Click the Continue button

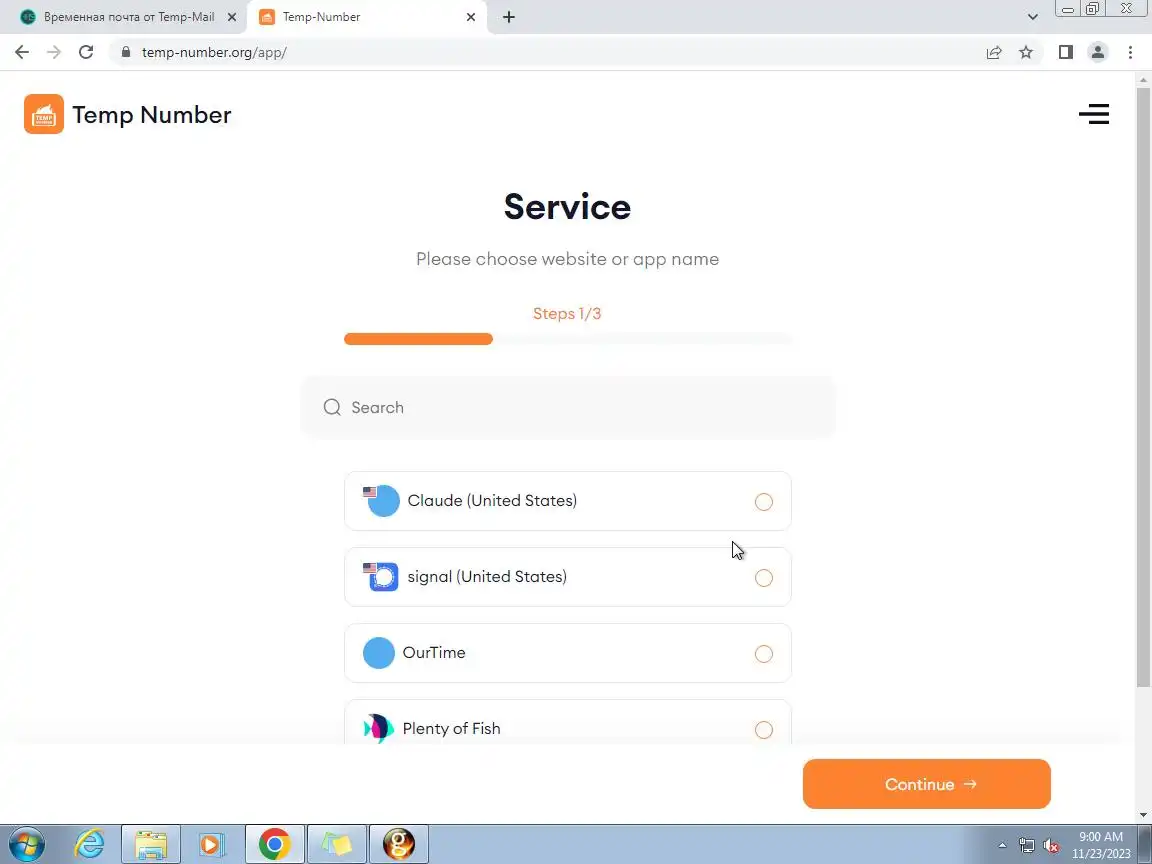pos(926,784)
